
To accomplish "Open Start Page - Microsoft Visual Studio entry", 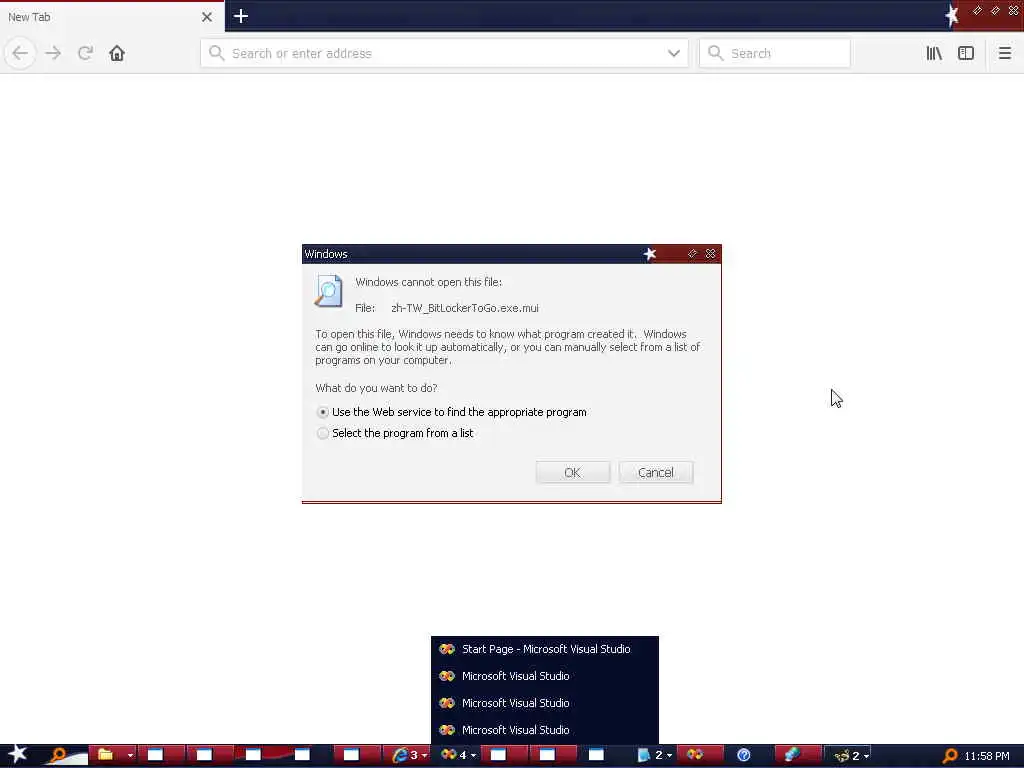I will [x=545, y=649].
